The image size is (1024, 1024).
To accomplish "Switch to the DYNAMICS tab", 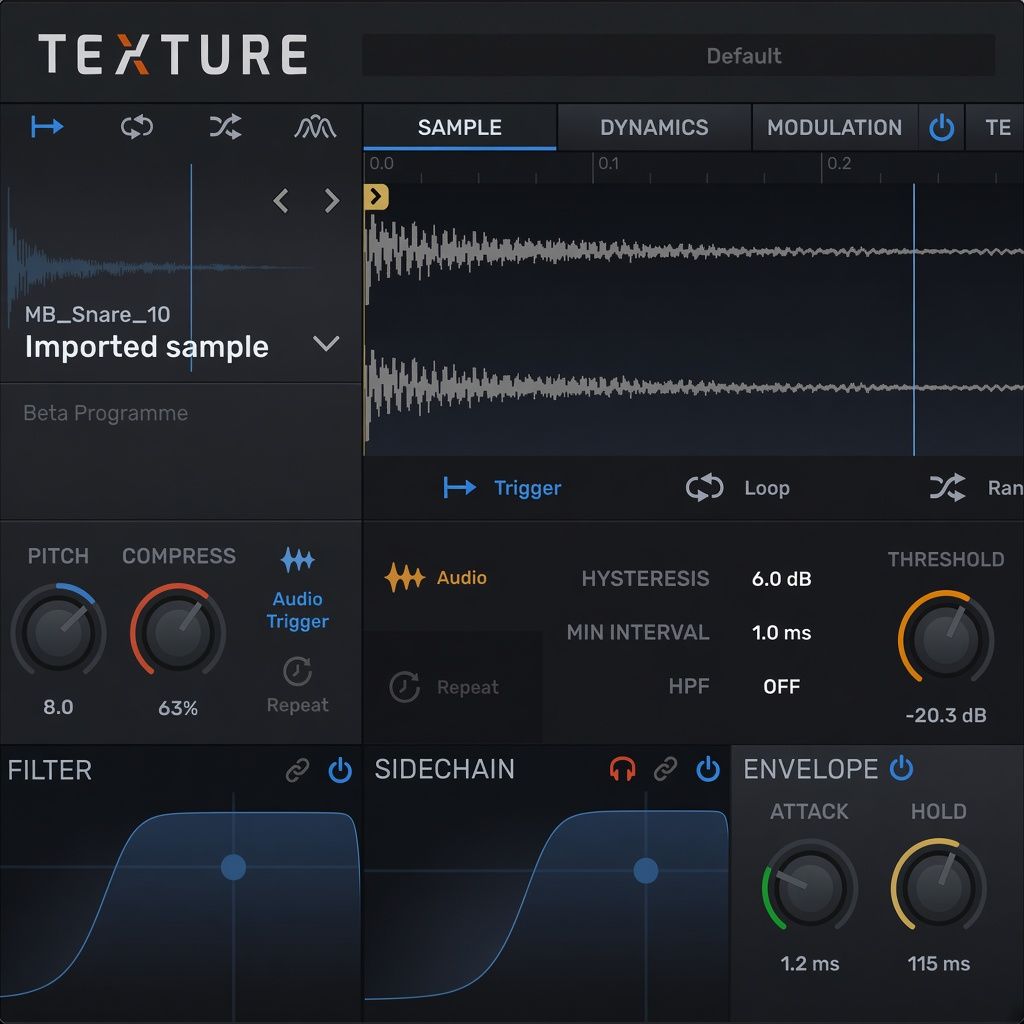I will coord(654,127).
